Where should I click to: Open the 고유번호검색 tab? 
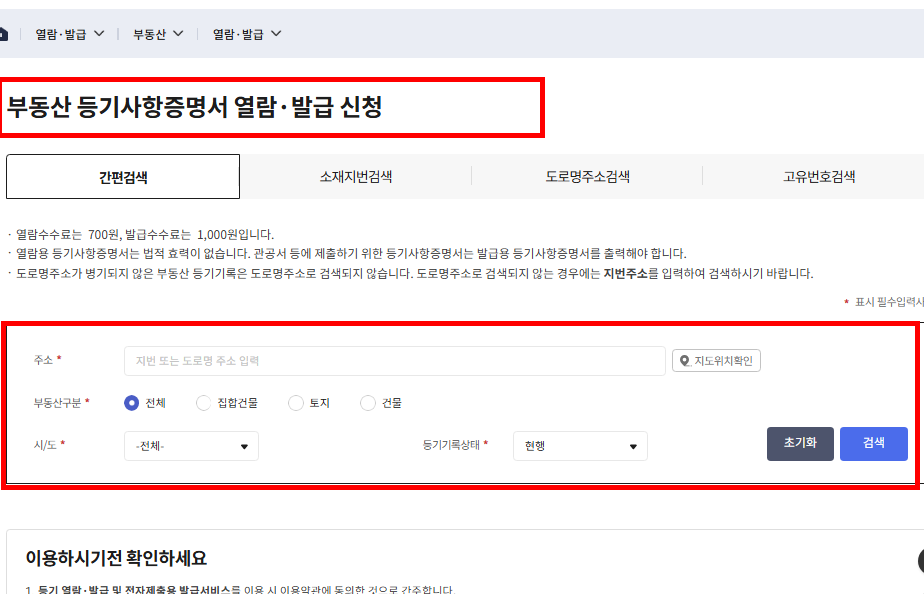[x=817, y=176]
